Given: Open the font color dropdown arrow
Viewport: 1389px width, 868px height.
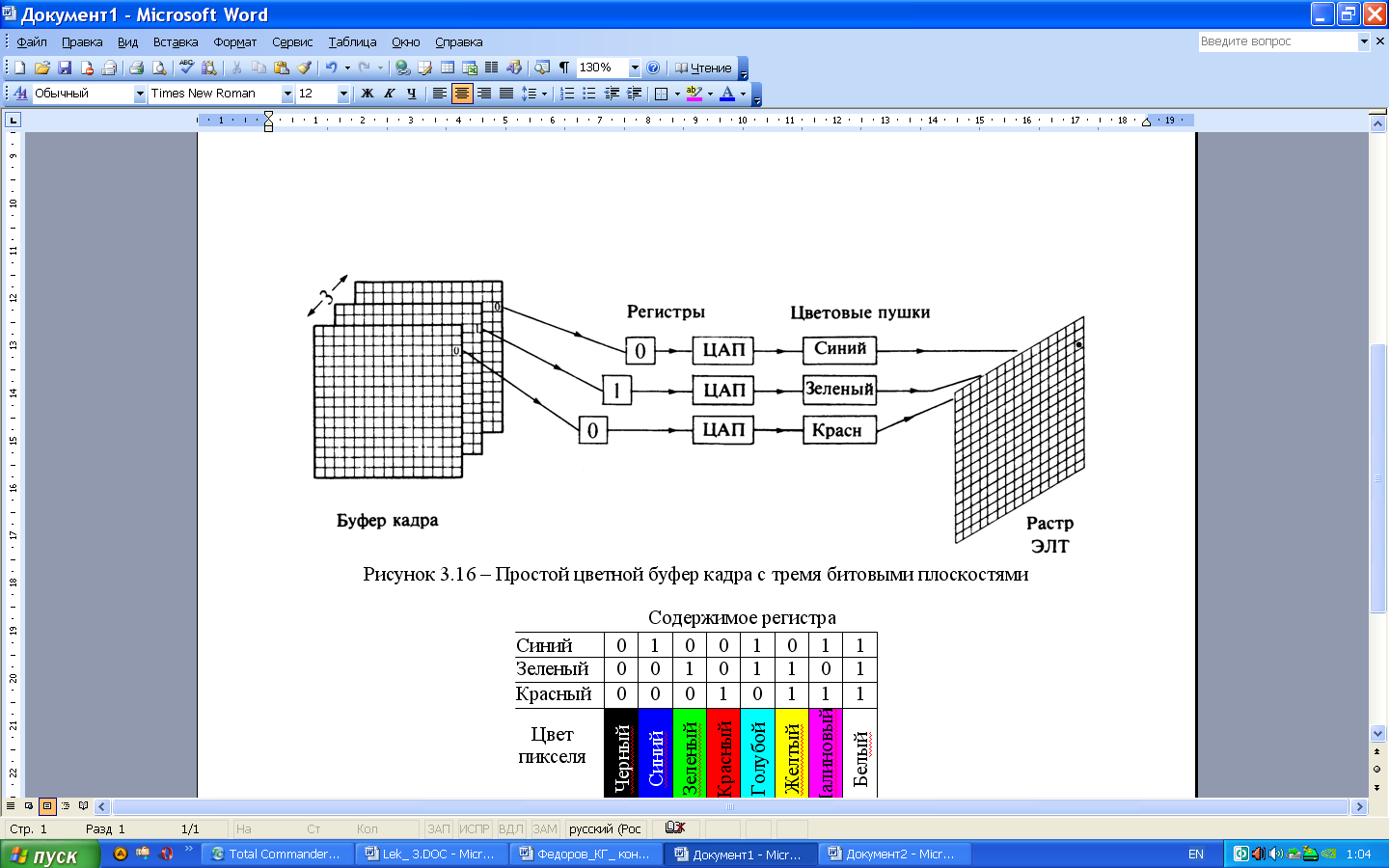Looking at the screenshot, I should 743,94.
